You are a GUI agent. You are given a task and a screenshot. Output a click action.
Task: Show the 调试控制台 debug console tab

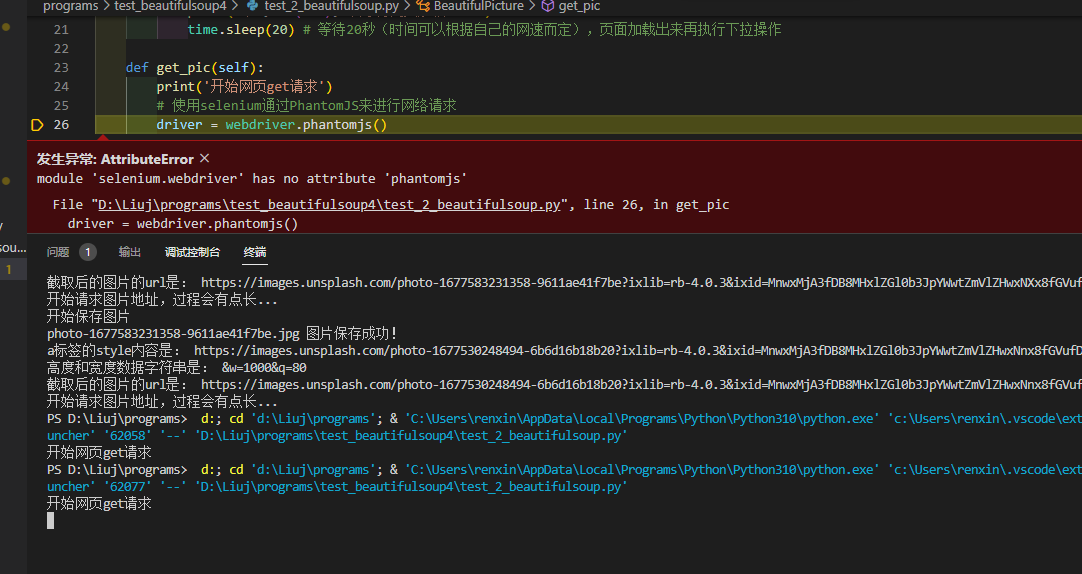[192, 252]
